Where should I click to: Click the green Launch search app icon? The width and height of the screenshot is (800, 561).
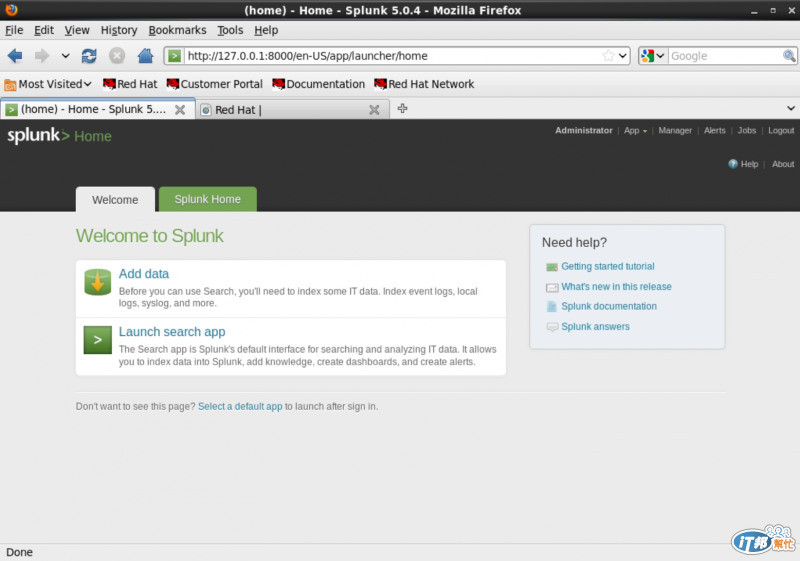tap(98, 340)
